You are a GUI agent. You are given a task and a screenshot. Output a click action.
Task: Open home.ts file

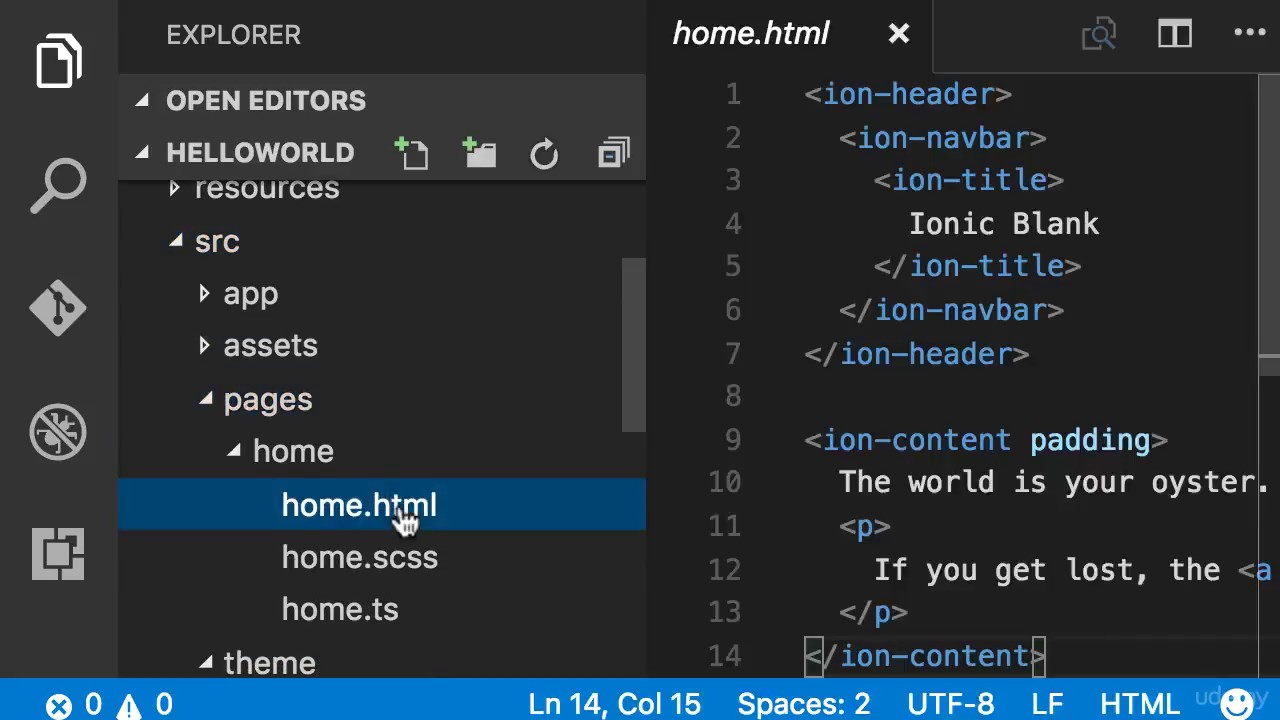click(340, 610)
